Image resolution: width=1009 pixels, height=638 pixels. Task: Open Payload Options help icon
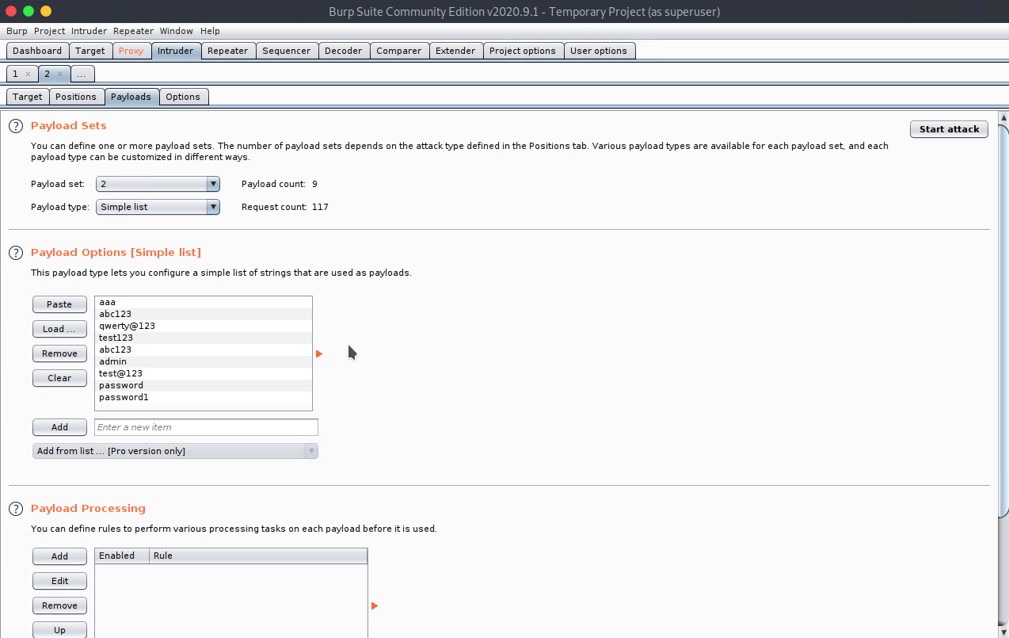pos(16,253)
